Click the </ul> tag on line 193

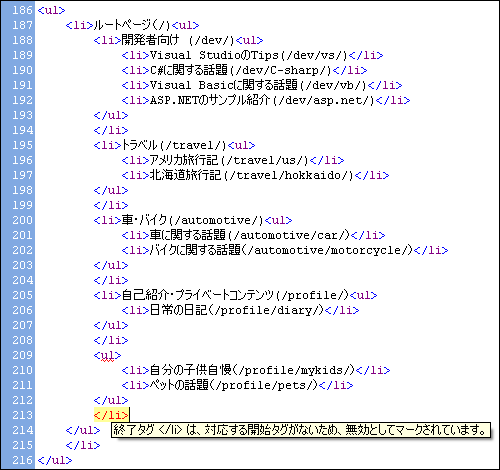[x=111, y=115]
